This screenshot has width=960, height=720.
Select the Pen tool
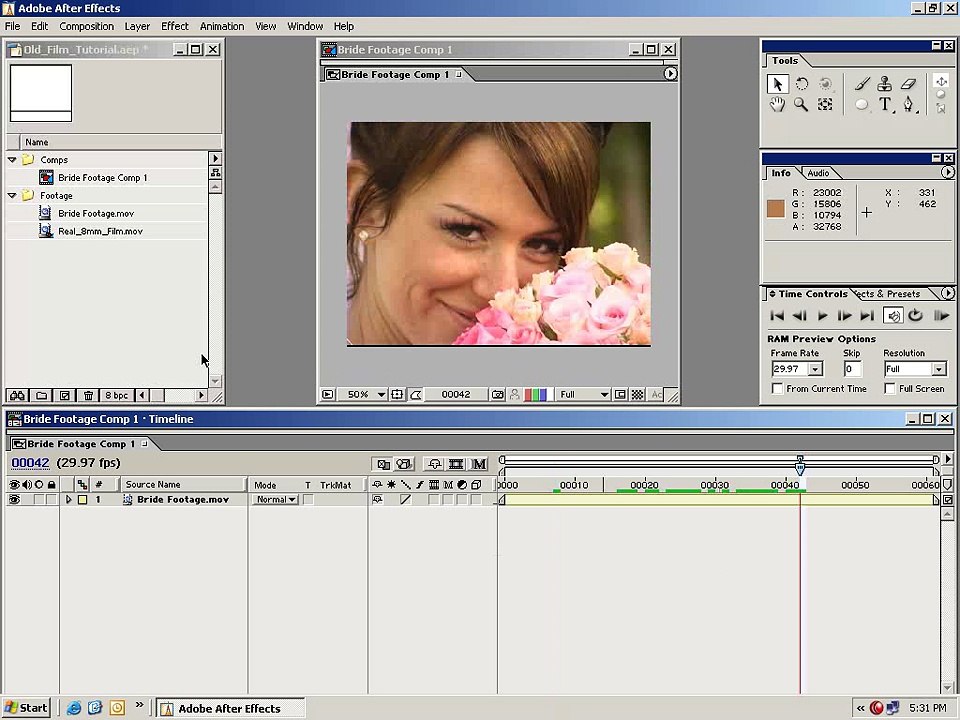pyautogui.click(x=909, y=105)
